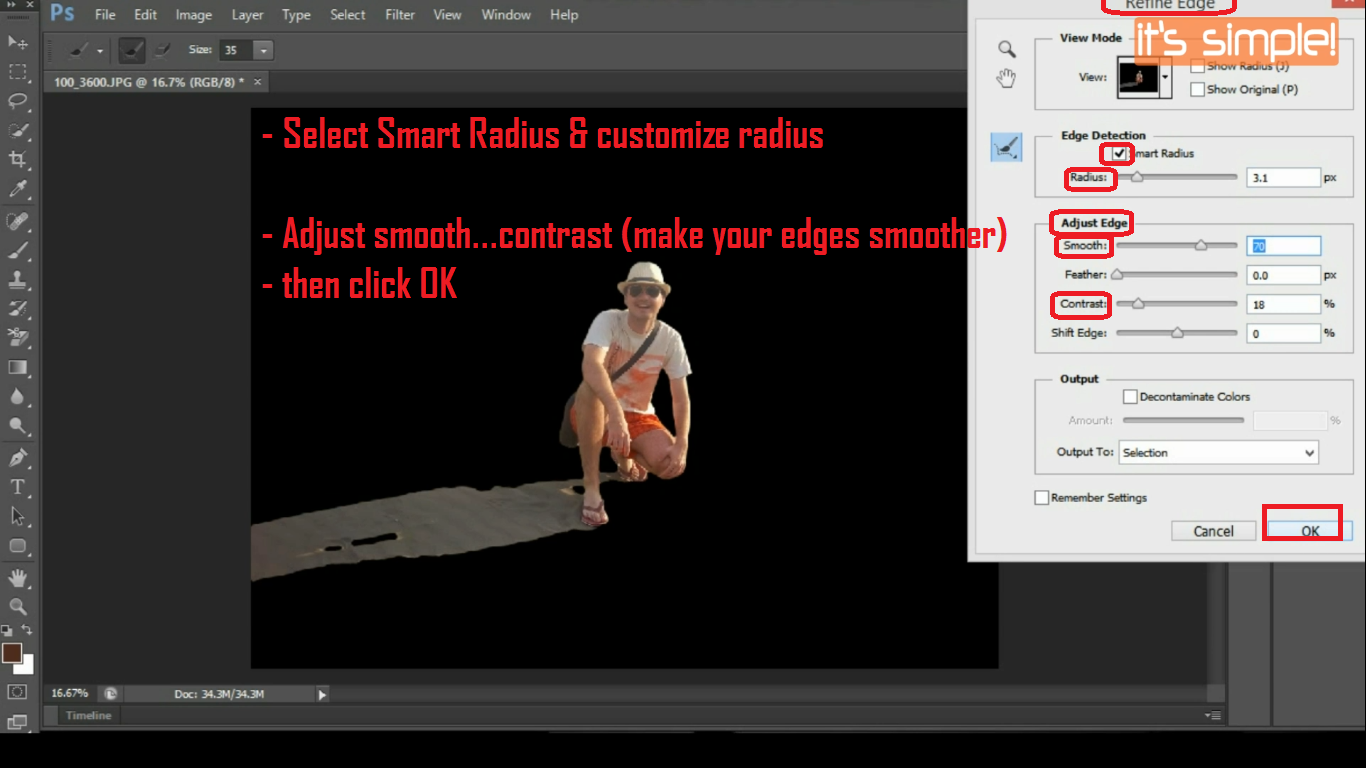Click OK in Refine Edge dialog

[1310, 531]
